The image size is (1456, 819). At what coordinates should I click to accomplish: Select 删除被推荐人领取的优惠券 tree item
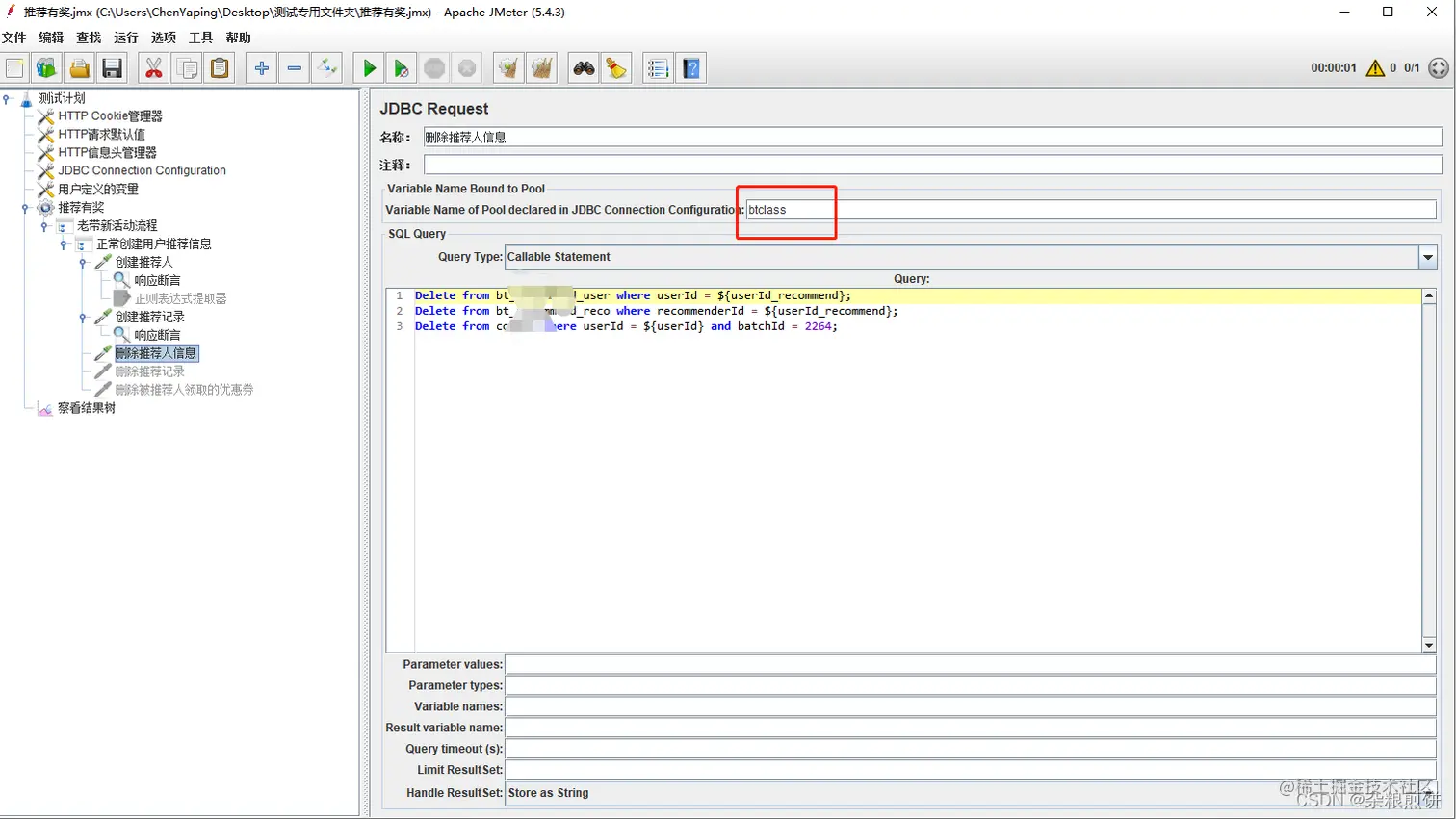tap(185, 390)
